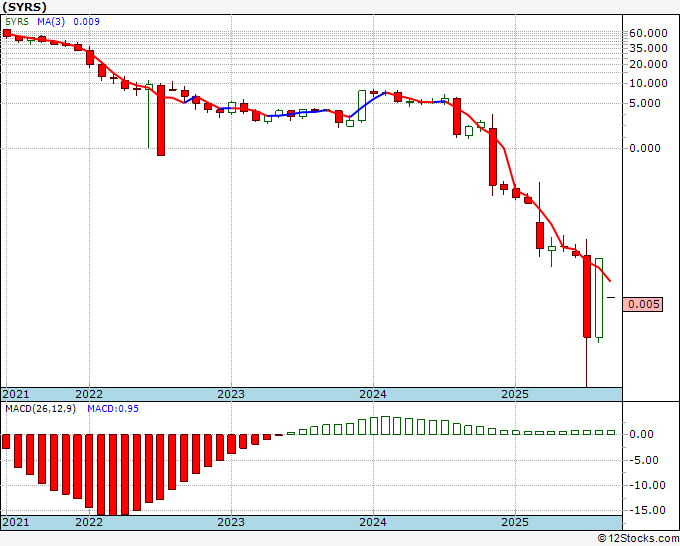The image size is (680, 546).
Task: Click the 2025 label on MACD axis
Action: pyautogui.click(x=515, y=522)
